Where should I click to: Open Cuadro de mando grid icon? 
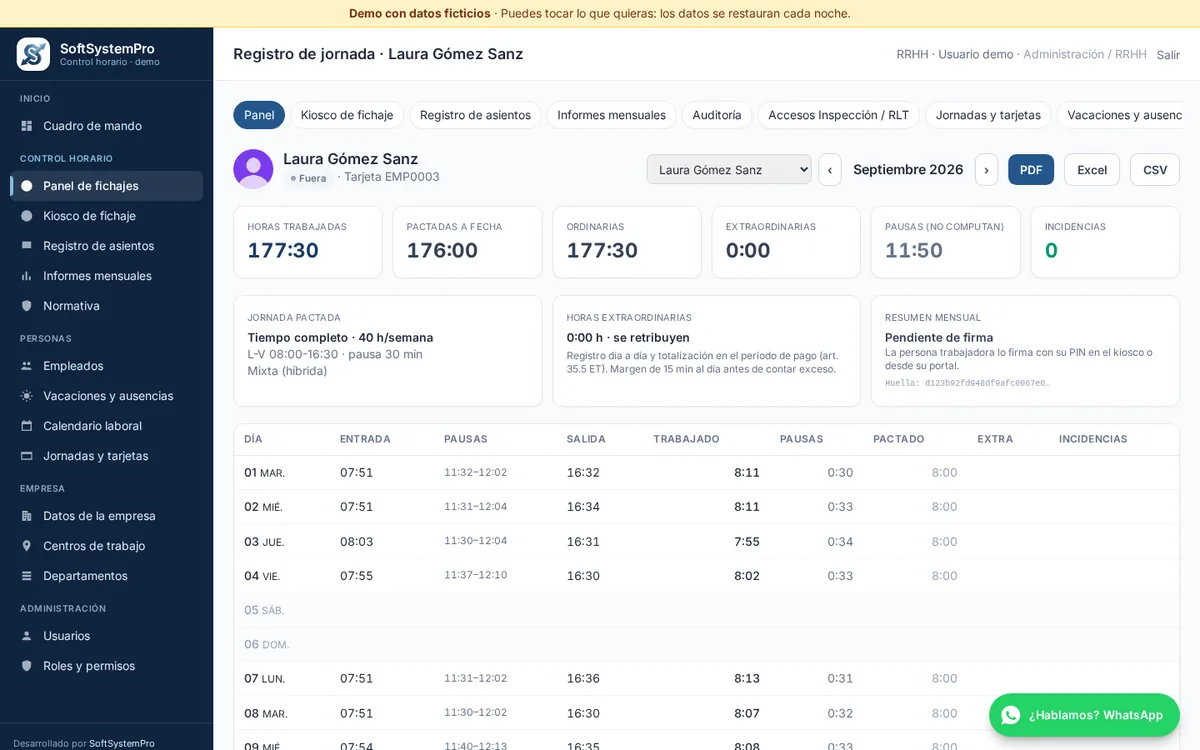26,126
